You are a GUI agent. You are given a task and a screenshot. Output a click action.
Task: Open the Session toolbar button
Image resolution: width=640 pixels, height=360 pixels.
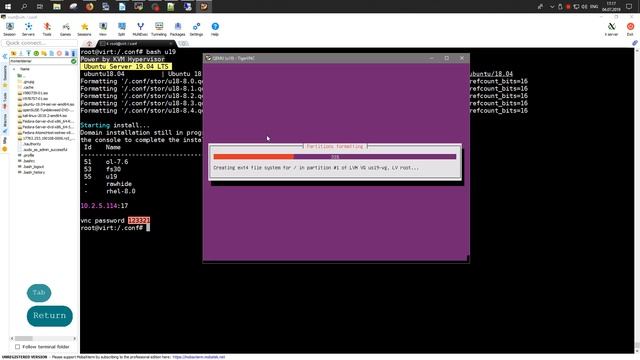tap(9, 29)
